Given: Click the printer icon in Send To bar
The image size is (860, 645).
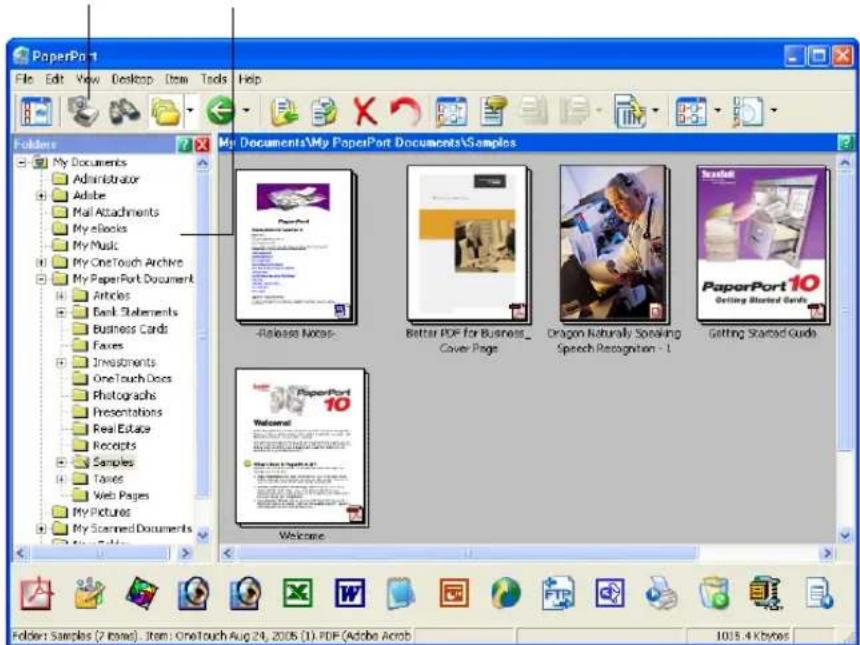Looking at the screenshot, I should click(661, 594).
